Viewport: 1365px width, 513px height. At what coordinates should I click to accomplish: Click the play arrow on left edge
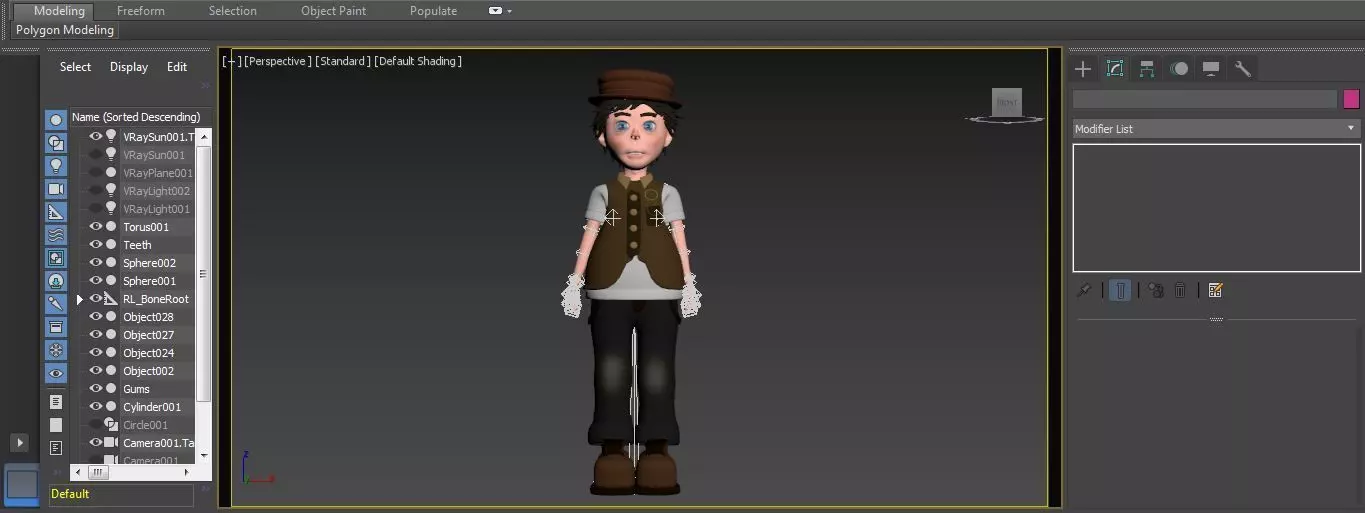point(19,441)
